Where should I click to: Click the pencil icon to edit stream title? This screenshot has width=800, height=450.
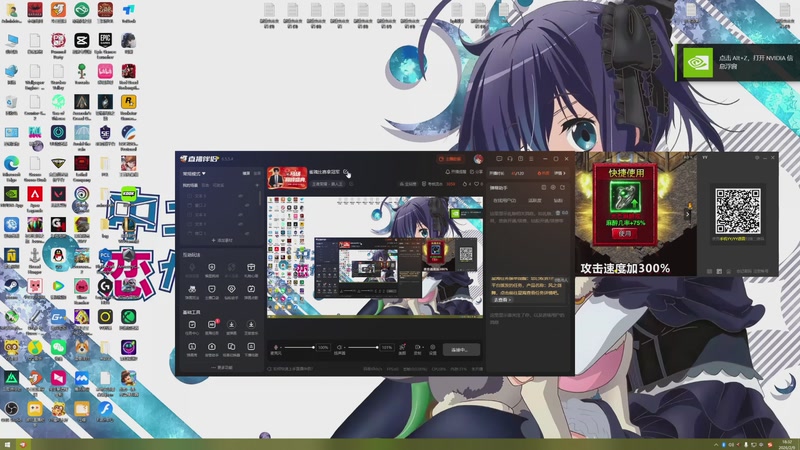345,172
